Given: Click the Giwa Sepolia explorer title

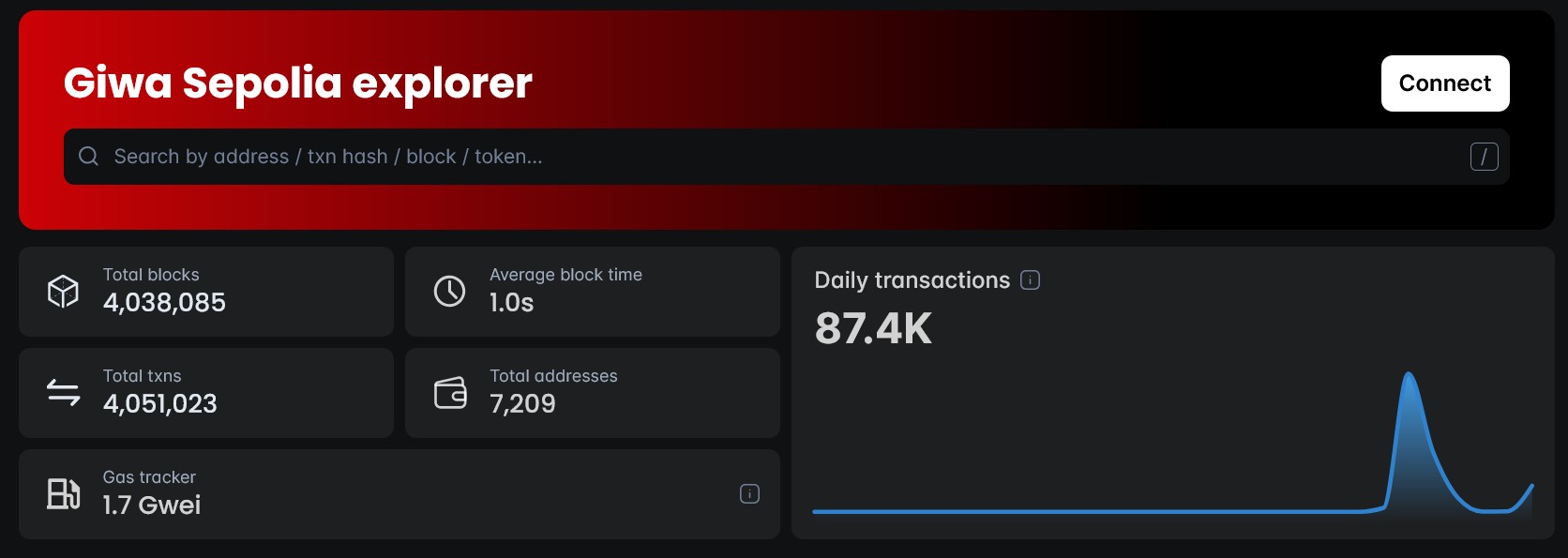Looking at the screenshot, I should pyautogui.click(x=298, y=83).
